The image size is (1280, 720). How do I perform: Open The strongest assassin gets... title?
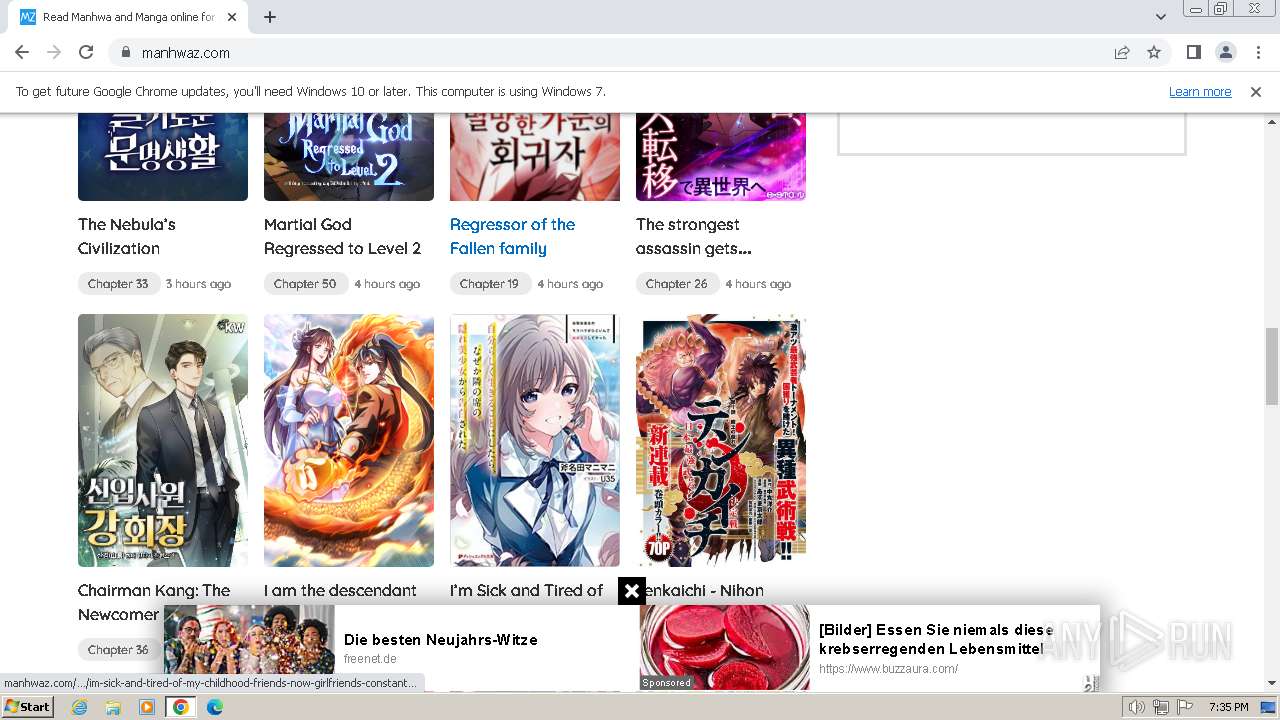coord(693,236)
